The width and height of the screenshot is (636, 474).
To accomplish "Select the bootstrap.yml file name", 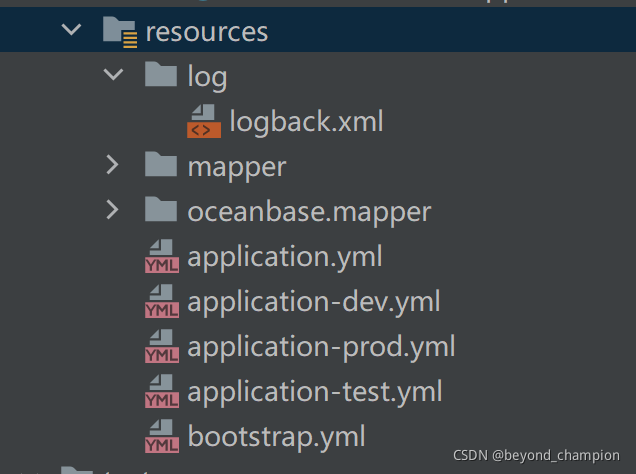I will [x=276, y=438].
